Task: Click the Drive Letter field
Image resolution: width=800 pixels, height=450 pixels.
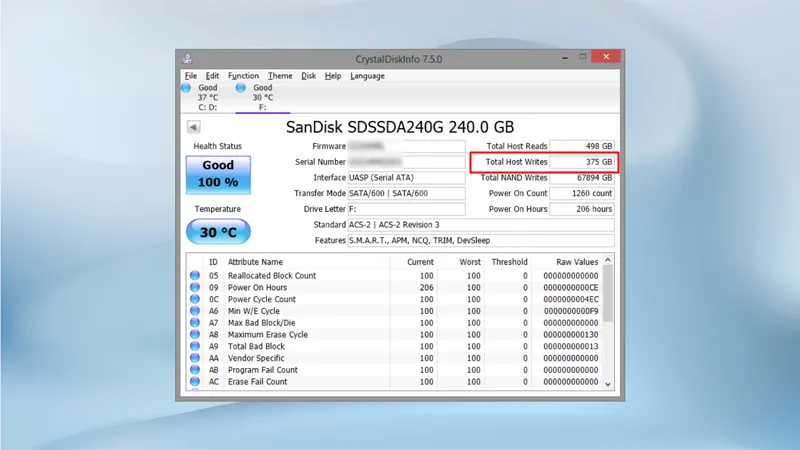Action: [407, 209]
